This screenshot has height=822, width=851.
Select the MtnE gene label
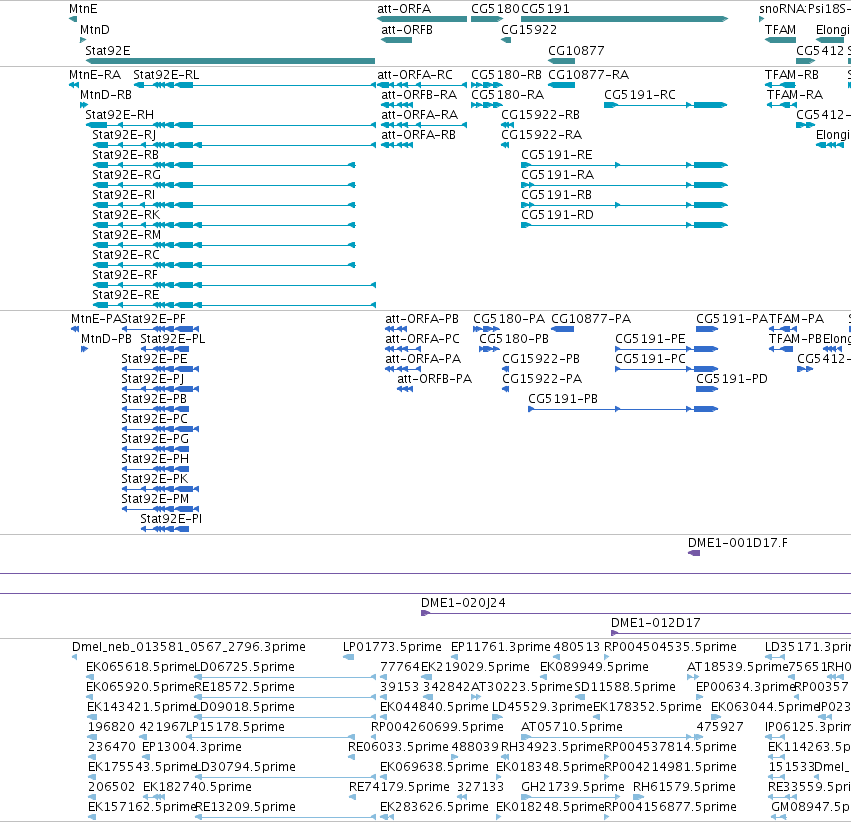pos(83,9)
